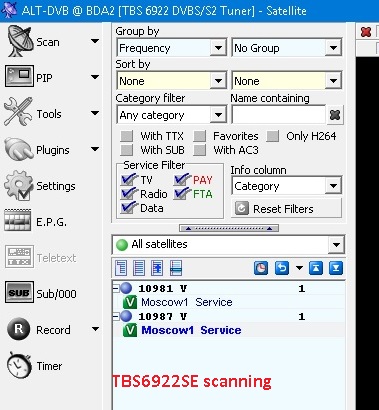
Task: Toggle the Only H264 checkbox
Action: [x=272, y=136]
